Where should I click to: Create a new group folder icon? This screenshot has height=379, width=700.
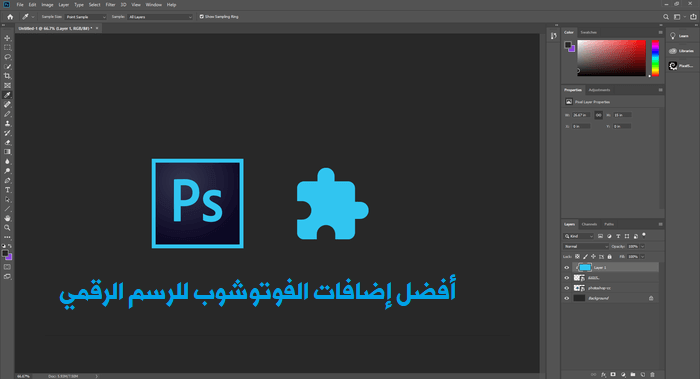[x=633, y=375]
